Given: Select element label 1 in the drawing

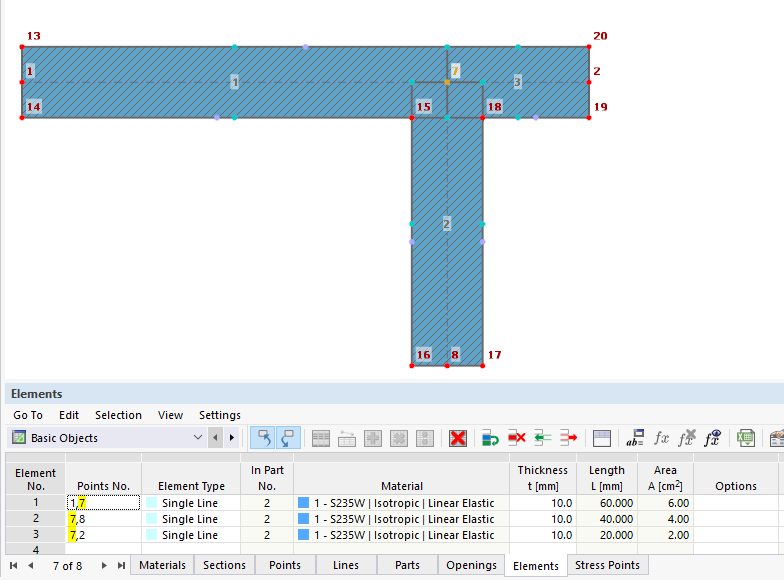Looking at the screenshot, I should point(234,82).
